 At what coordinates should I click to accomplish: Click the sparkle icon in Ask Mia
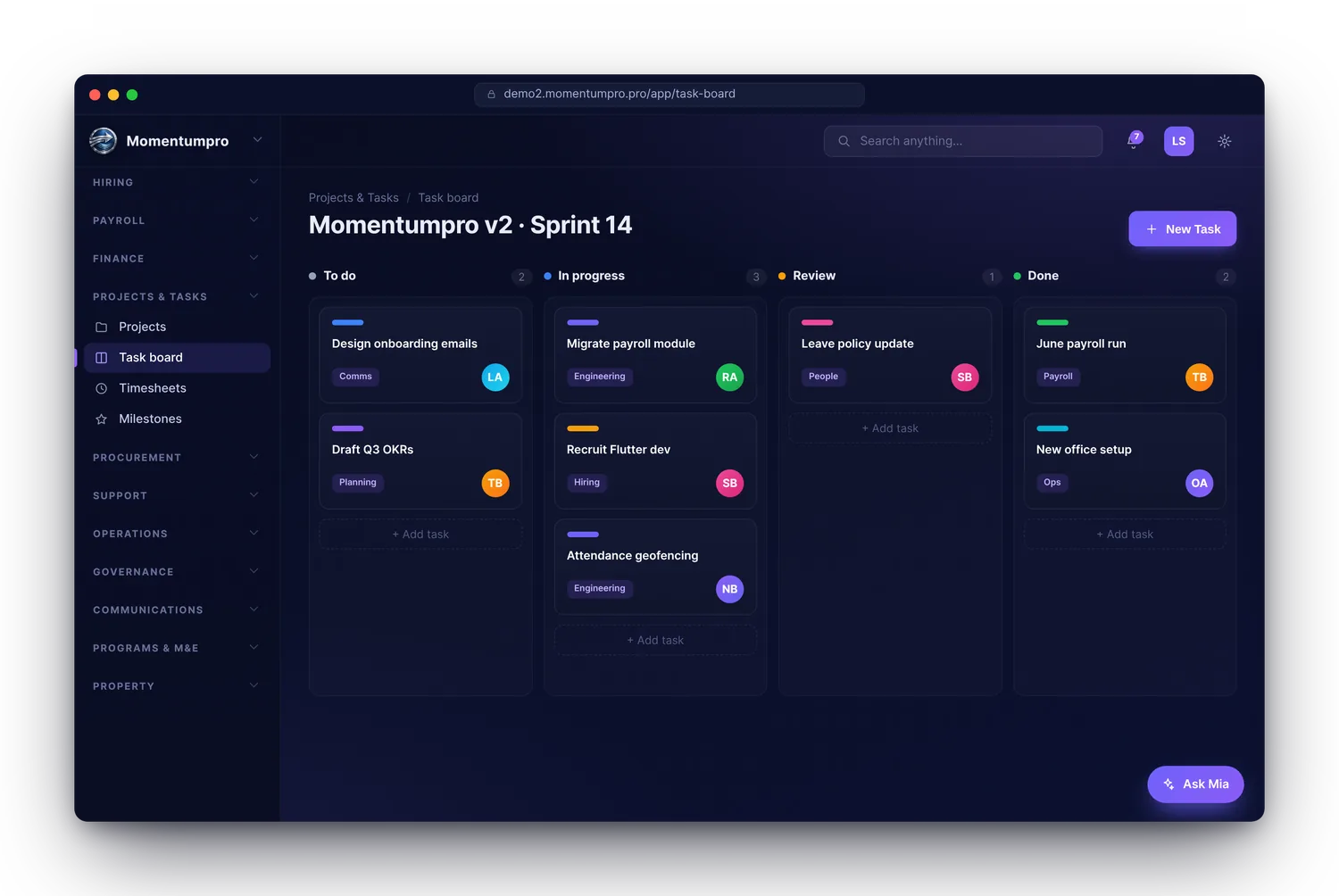(1169, 784)
